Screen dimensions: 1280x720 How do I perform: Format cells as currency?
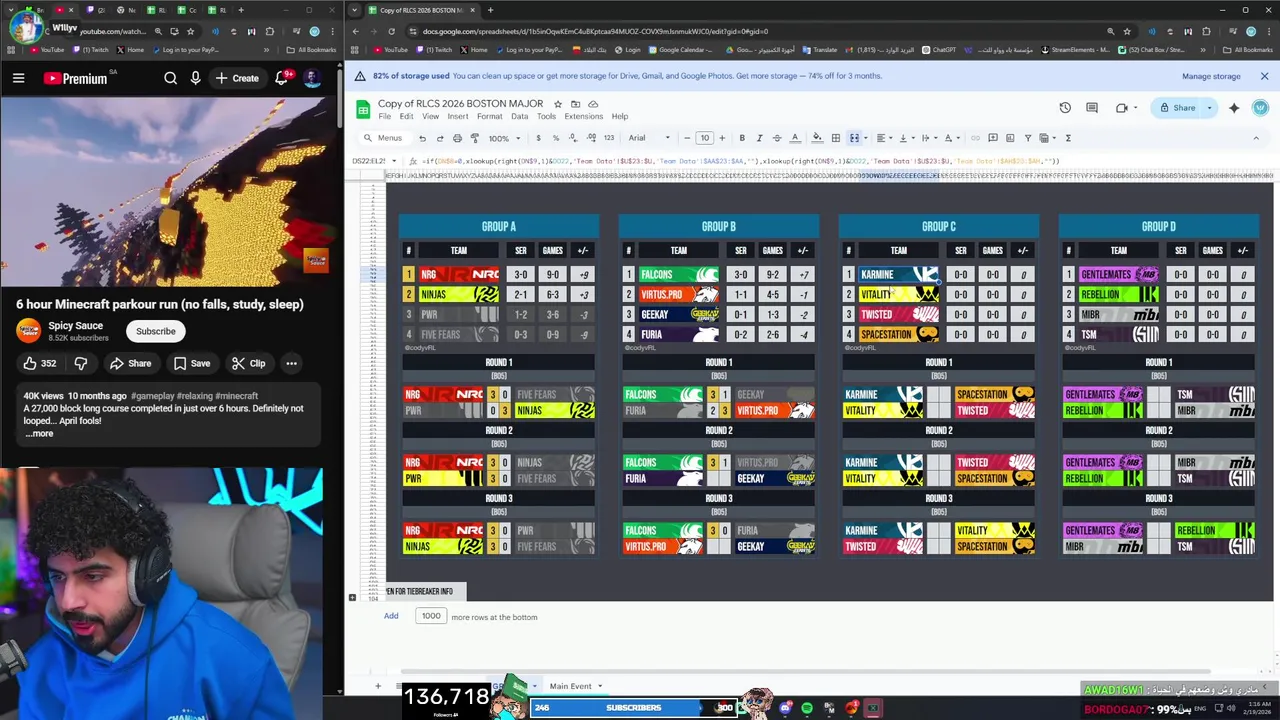pos(538,138)
